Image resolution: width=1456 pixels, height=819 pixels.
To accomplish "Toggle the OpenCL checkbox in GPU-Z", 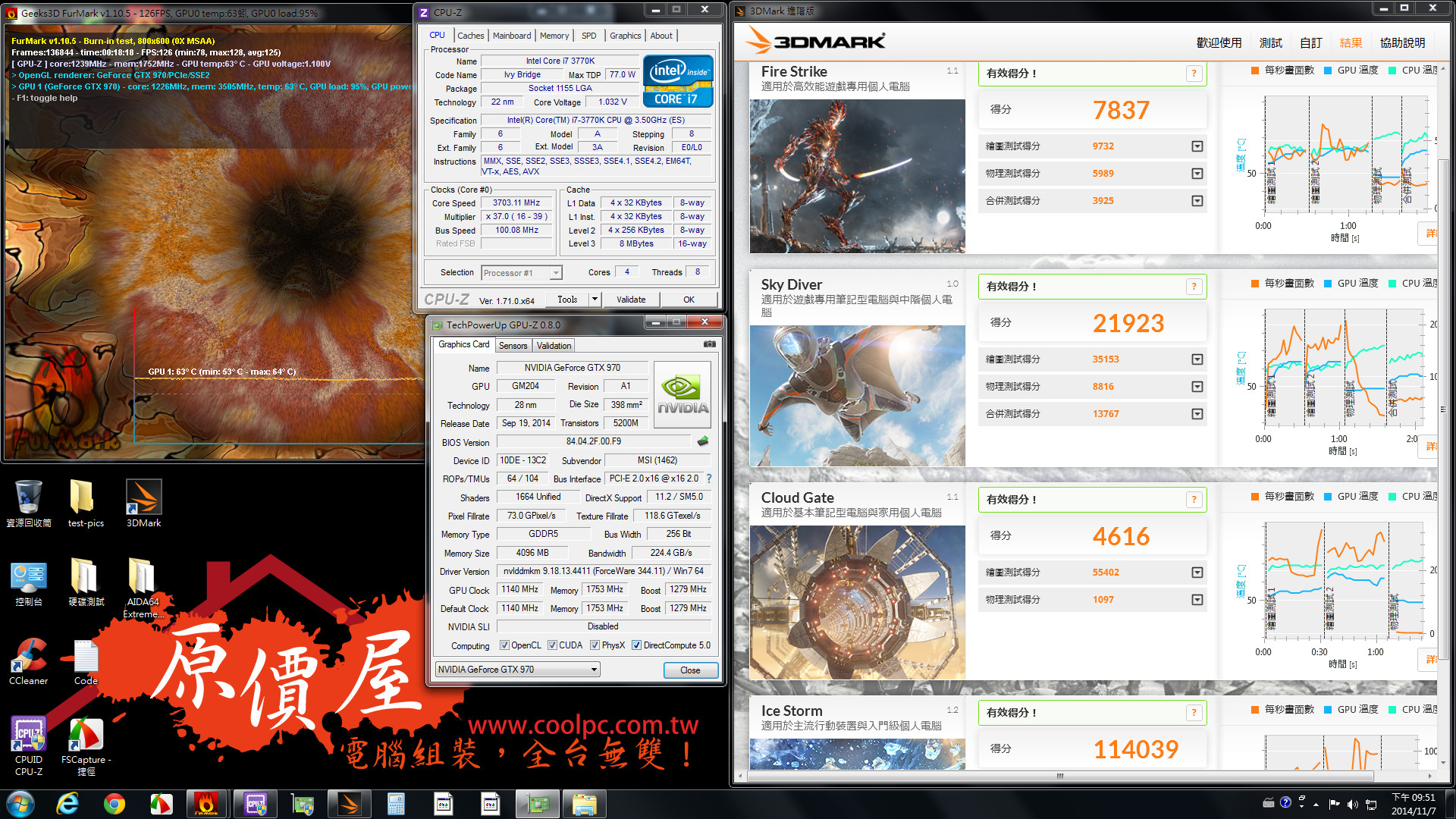I will tap(504, 645).
